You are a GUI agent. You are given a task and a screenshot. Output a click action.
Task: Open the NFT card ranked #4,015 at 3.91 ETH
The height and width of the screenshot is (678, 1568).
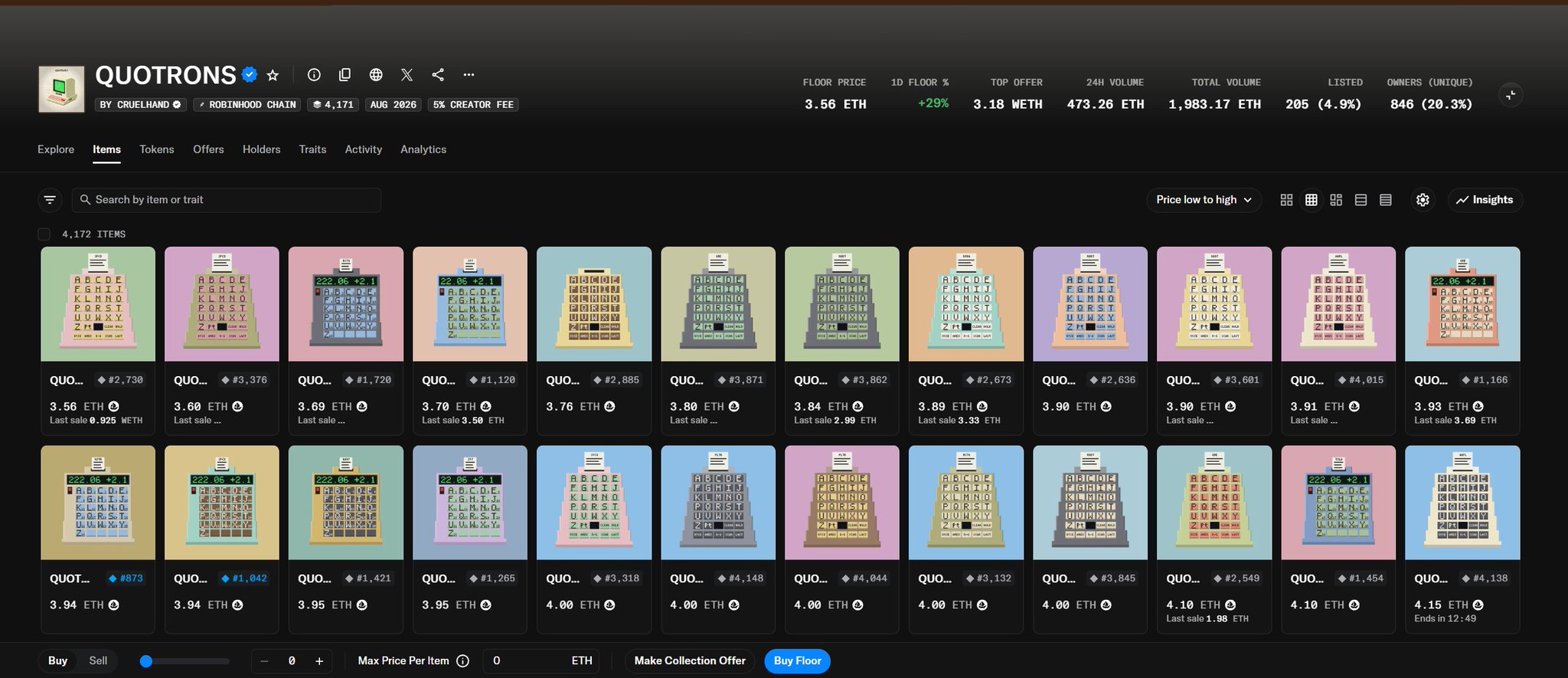click(x=1338, y=341)
